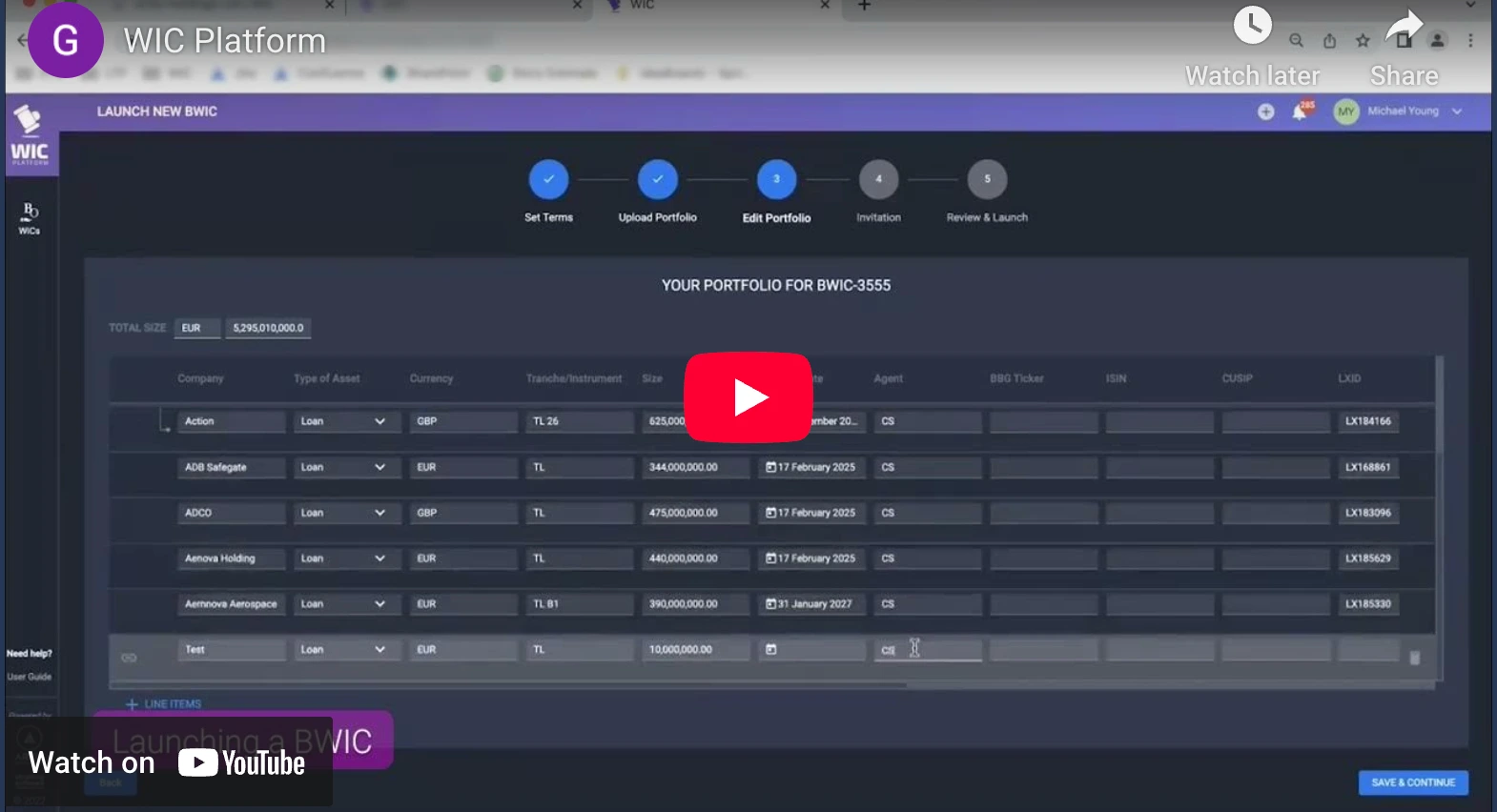The height and width of the screenshot is (812, 1497).
Task: Click the link icon beside Test row
Action: pos(129,658)
